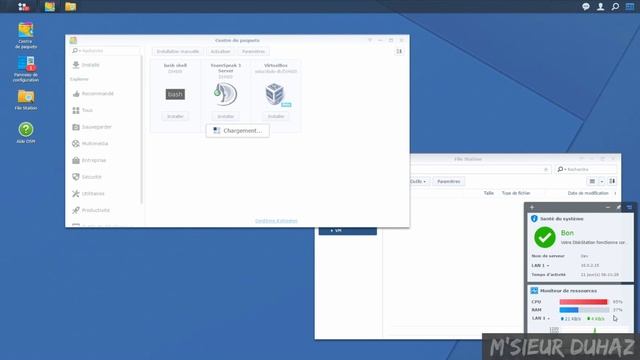
Task: Install the VirtualBox package
Action: point(276,116)
